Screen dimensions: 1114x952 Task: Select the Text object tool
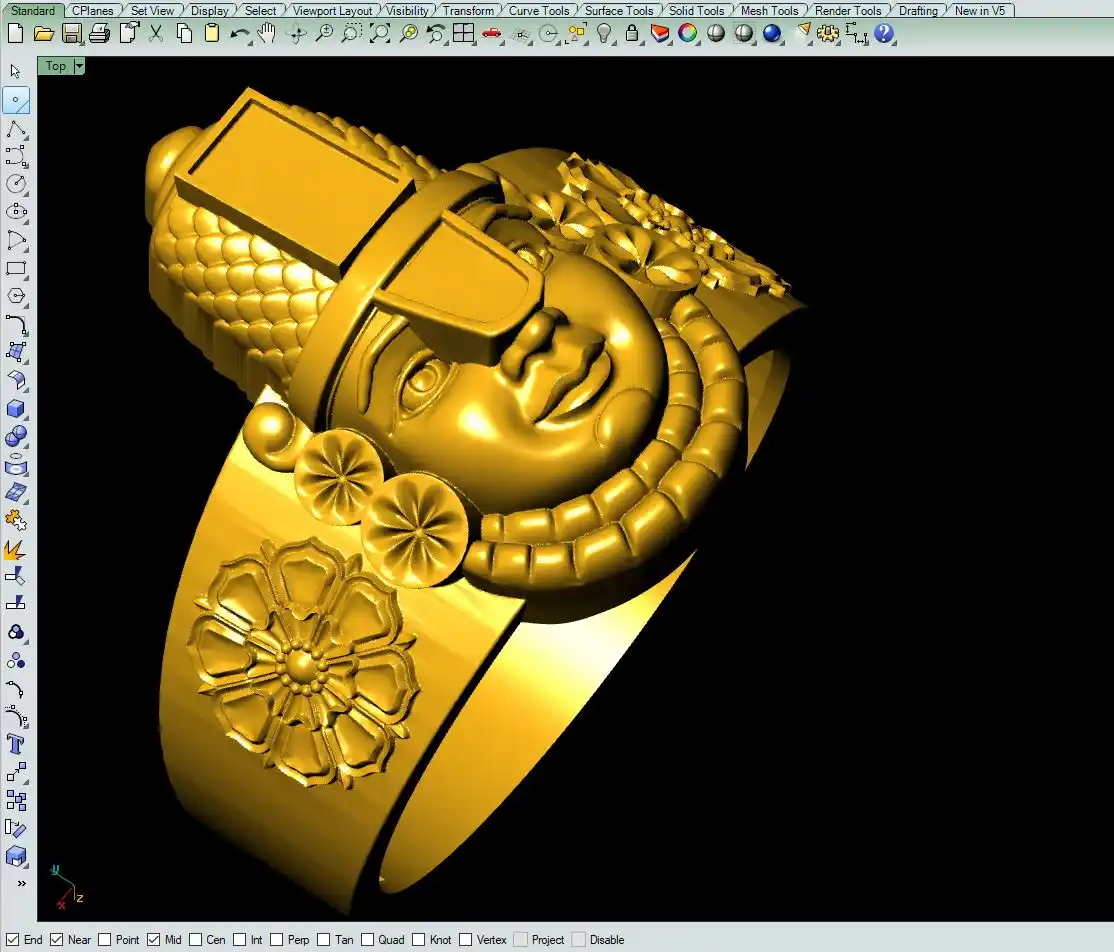coord(16,744)
